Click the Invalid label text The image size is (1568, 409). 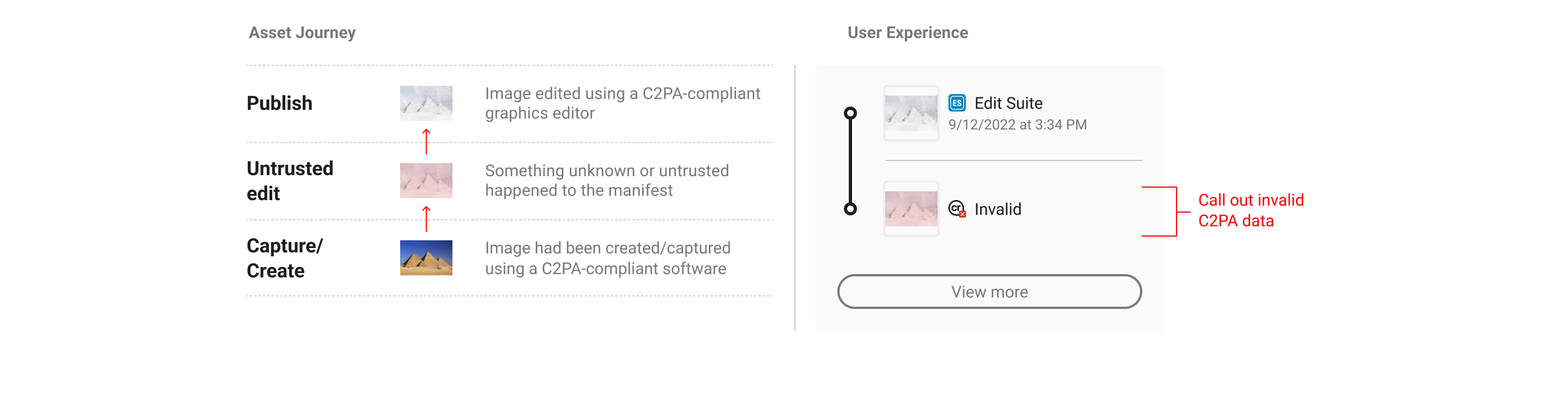point(997,209)
